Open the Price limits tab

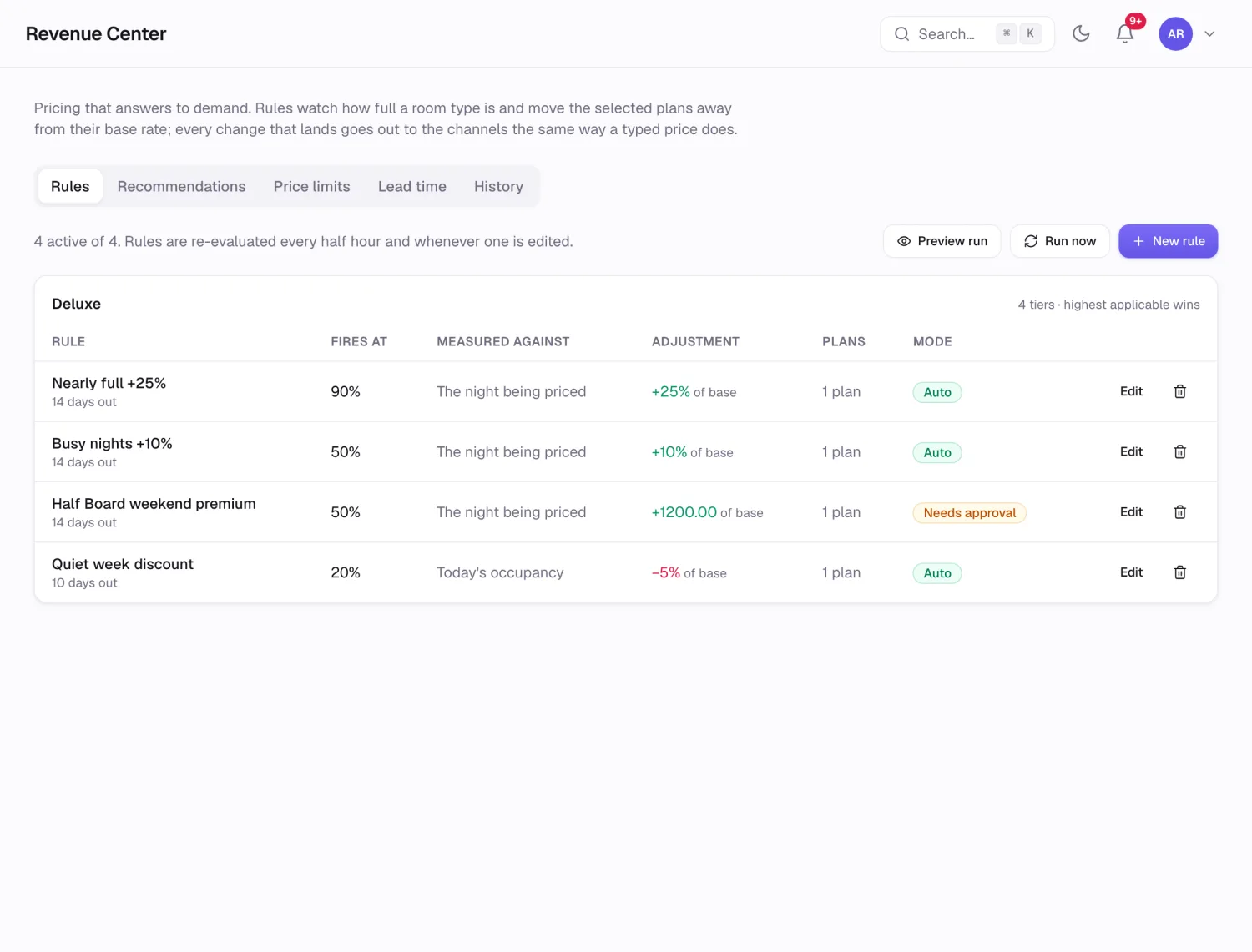click(311, 186)
